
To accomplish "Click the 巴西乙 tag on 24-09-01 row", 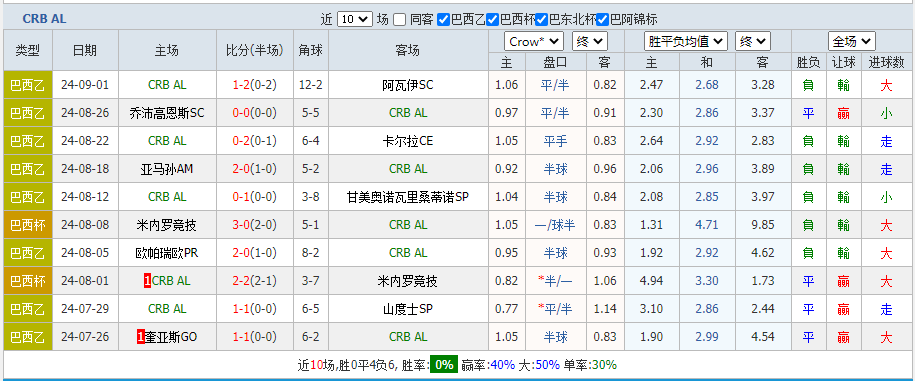I will tap(28, 85).
